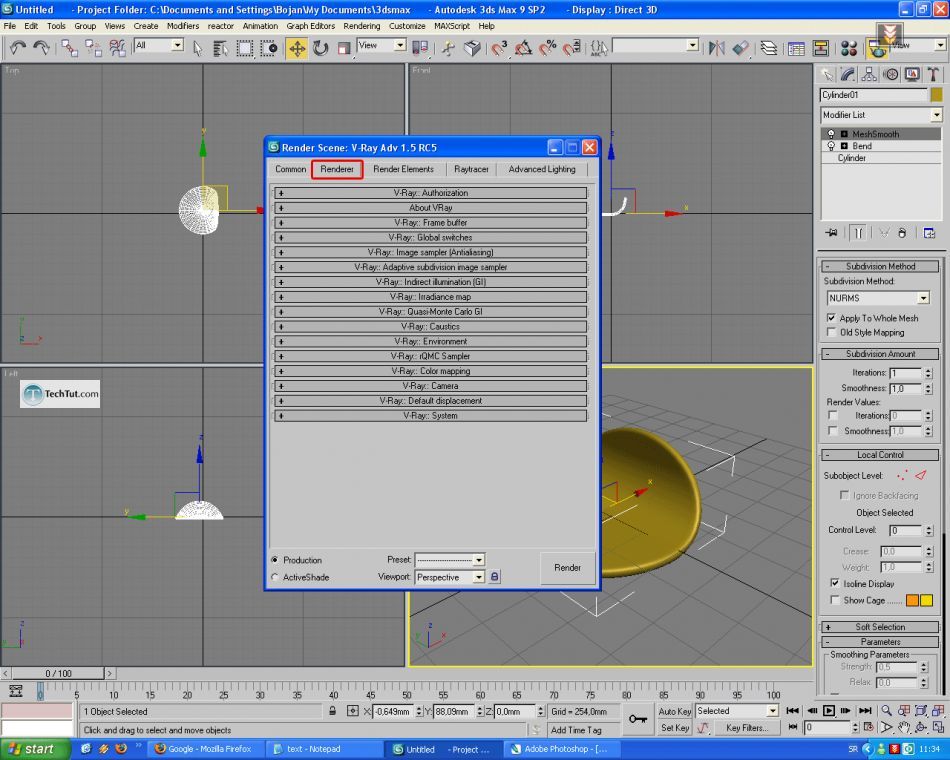
Task: Open the Preset dropdown in Render dialog
Action: tap(479, 560)
